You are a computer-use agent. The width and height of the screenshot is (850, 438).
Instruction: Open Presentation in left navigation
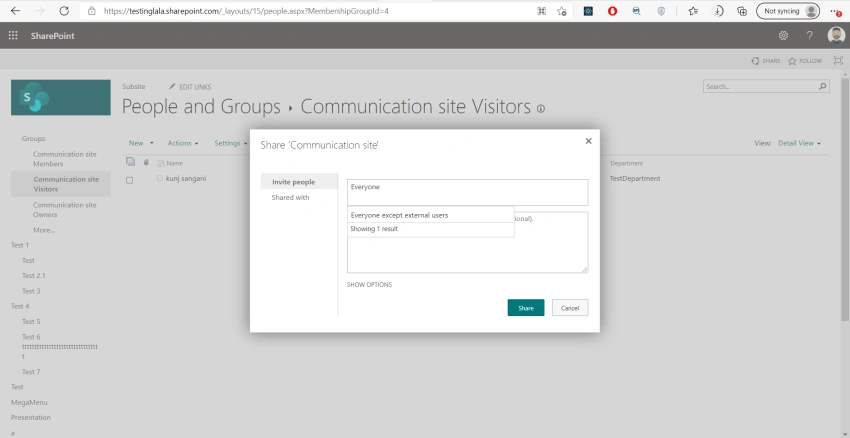31,417
